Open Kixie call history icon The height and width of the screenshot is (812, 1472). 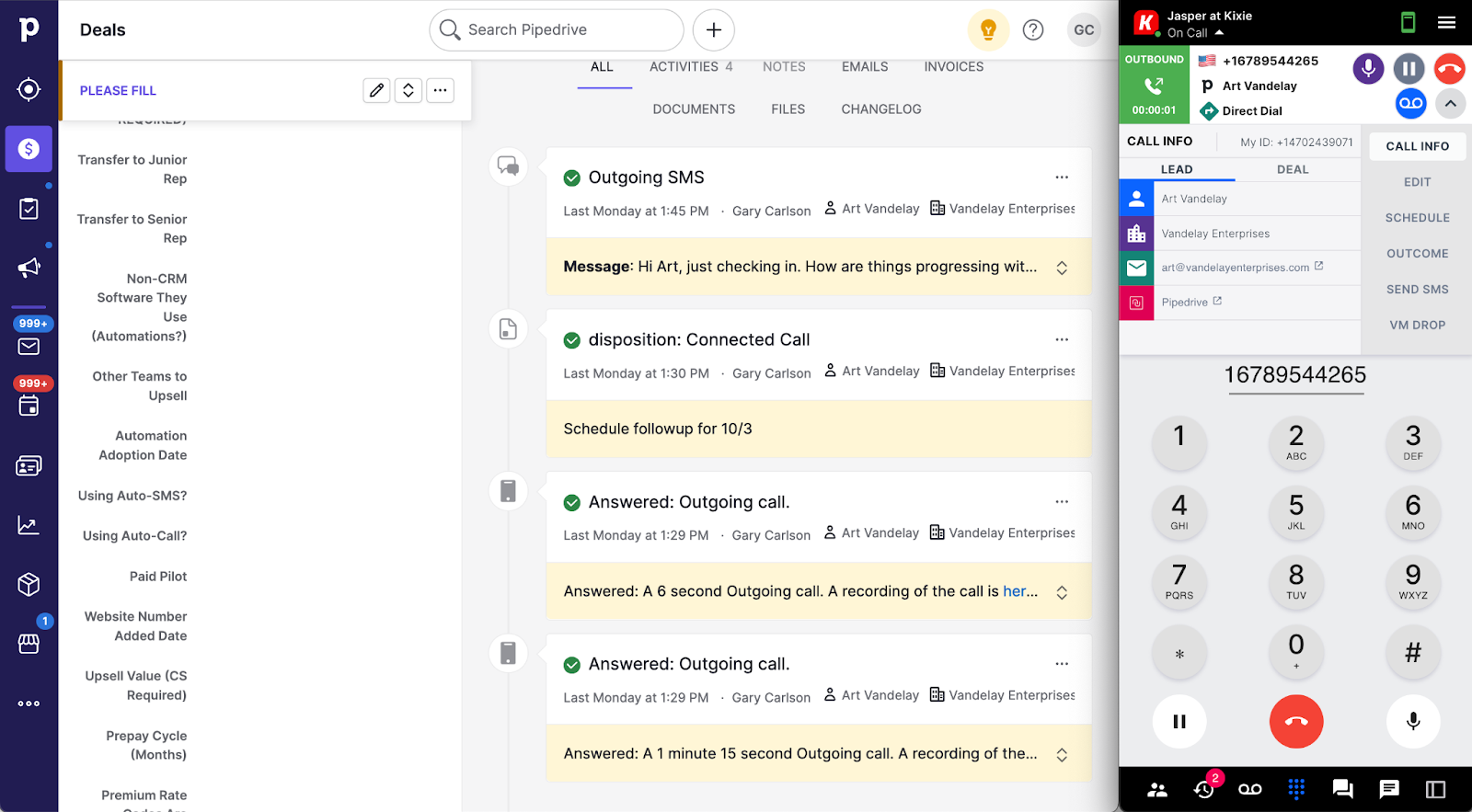tap(1204, 788)
